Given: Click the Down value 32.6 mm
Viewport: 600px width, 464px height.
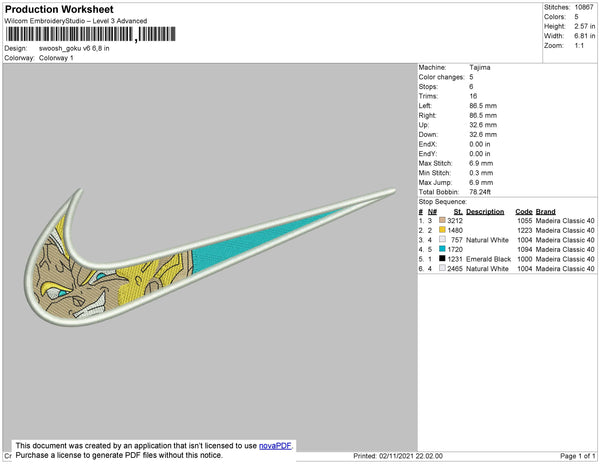Looking at the screenshot, I should (x=483, y=134).
